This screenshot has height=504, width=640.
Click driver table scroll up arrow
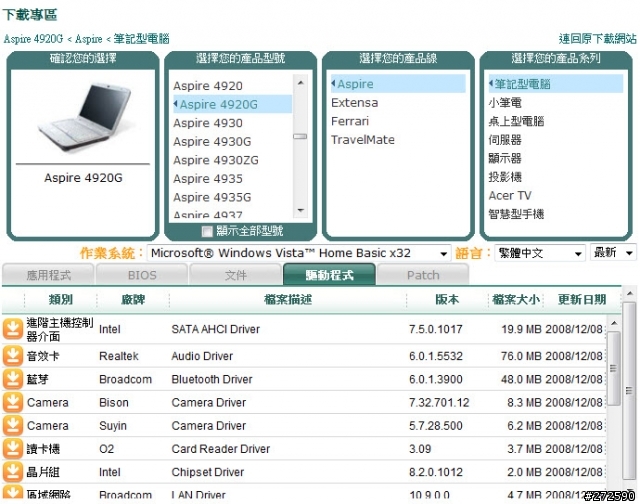coord(614,324)
